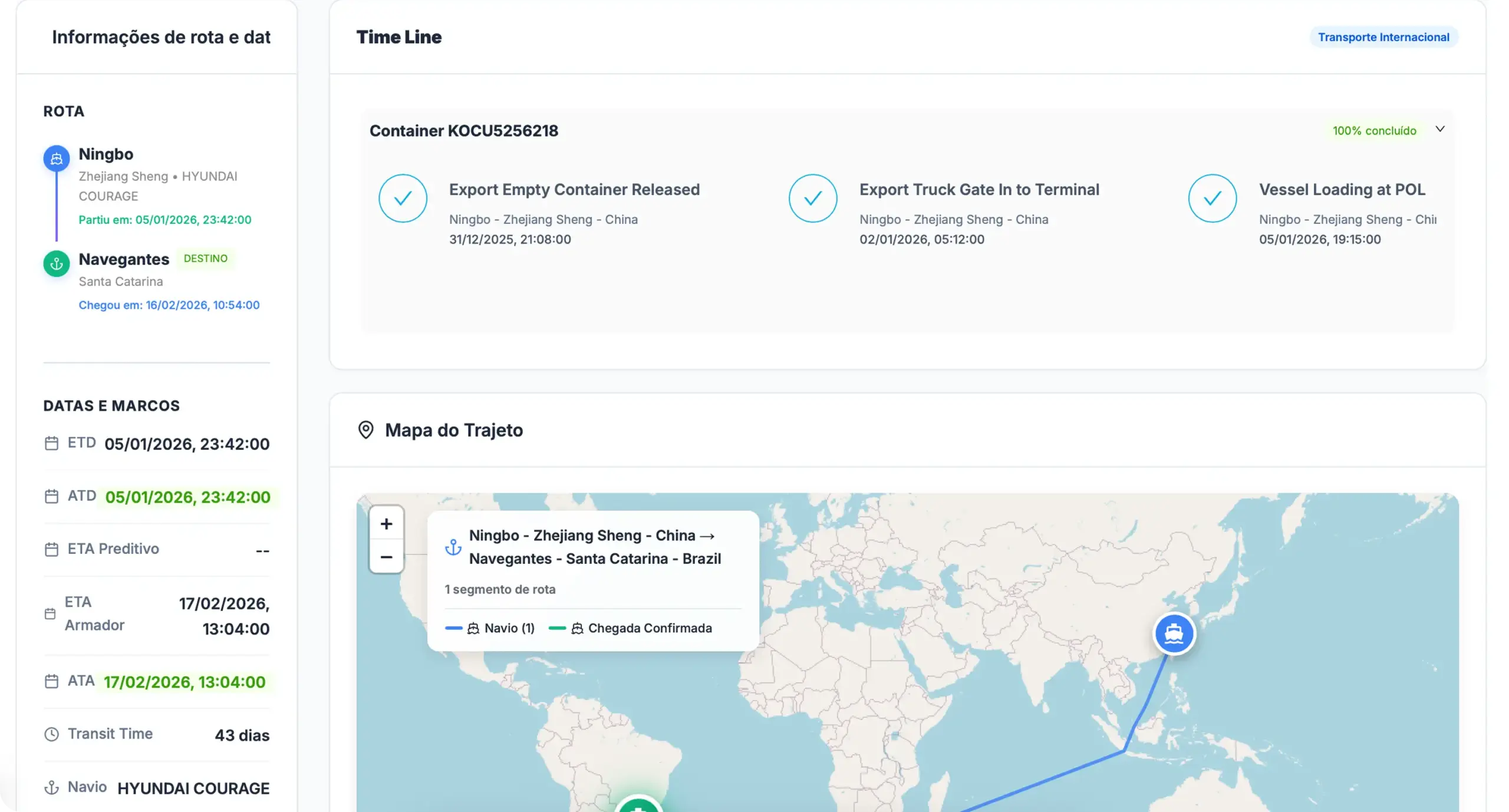Select the Time Line section header

[398, 37]
